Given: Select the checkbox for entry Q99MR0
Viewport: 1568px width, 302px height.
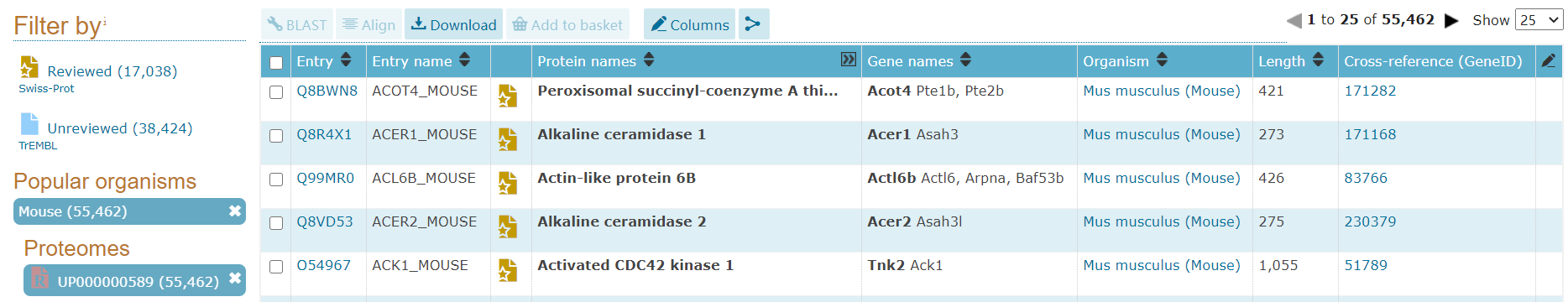Looking at the screenshot, I should (276, 180).
